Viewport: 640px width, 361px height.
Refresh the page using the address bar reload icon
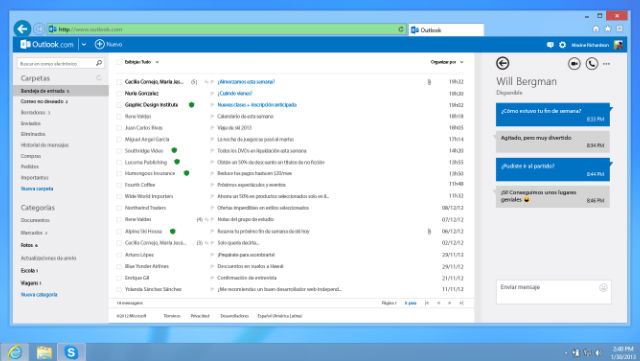tap(401, 29)
